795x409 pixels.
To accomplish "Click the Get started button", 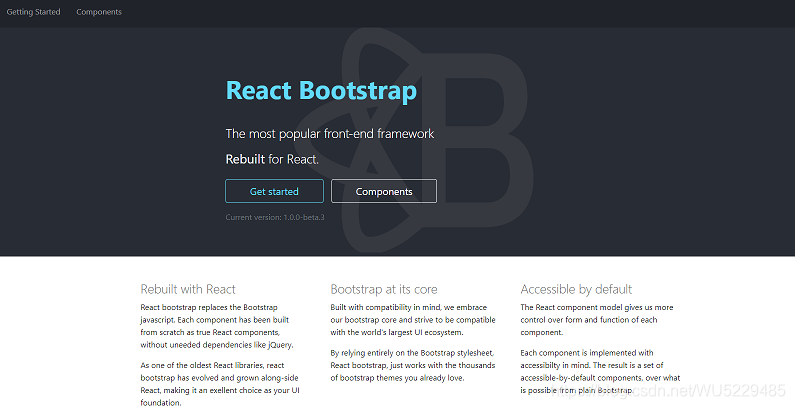I will tap(274, 191).
